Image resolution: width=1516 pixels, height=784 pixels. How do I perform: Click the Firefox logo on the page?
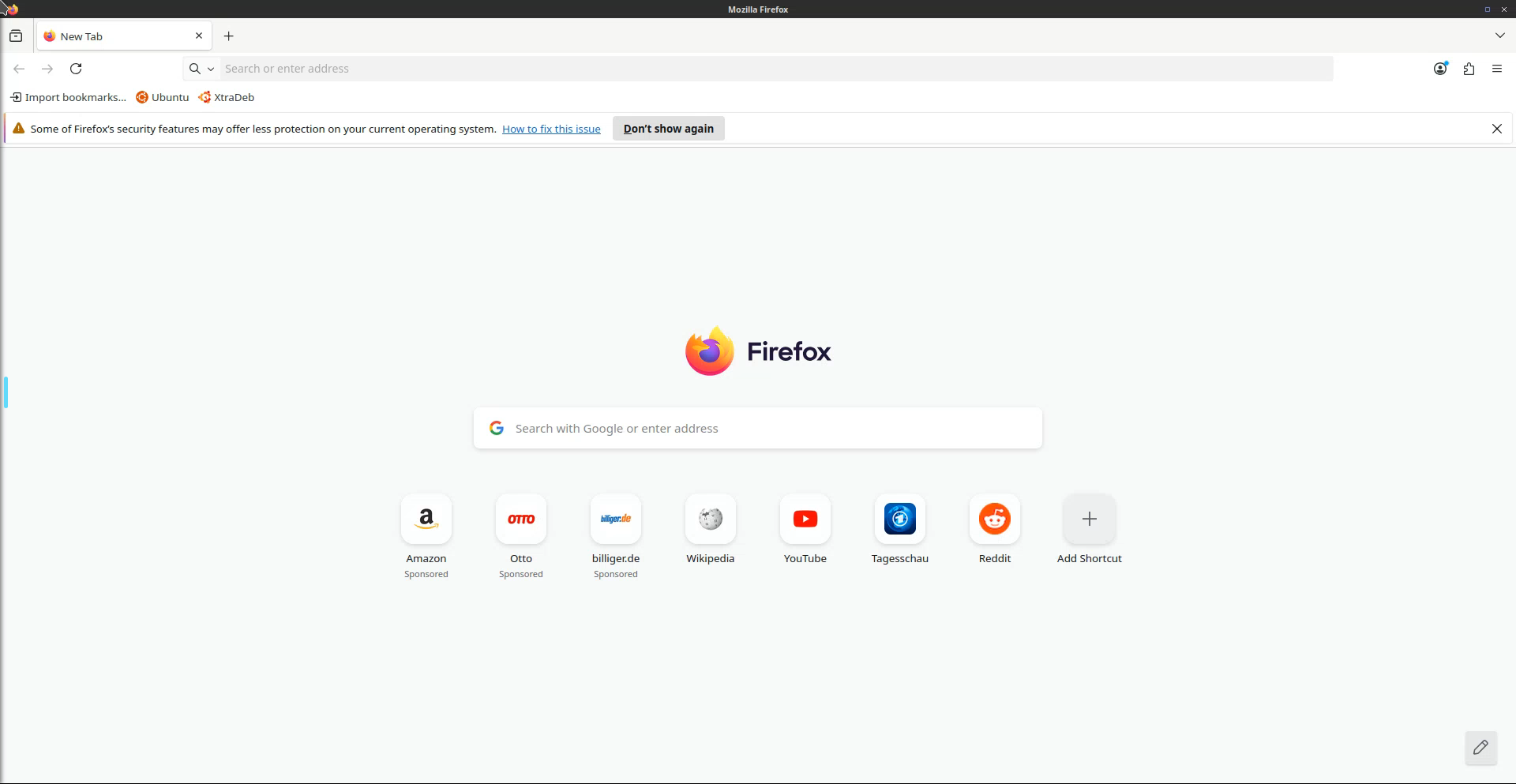click(758, 351)
